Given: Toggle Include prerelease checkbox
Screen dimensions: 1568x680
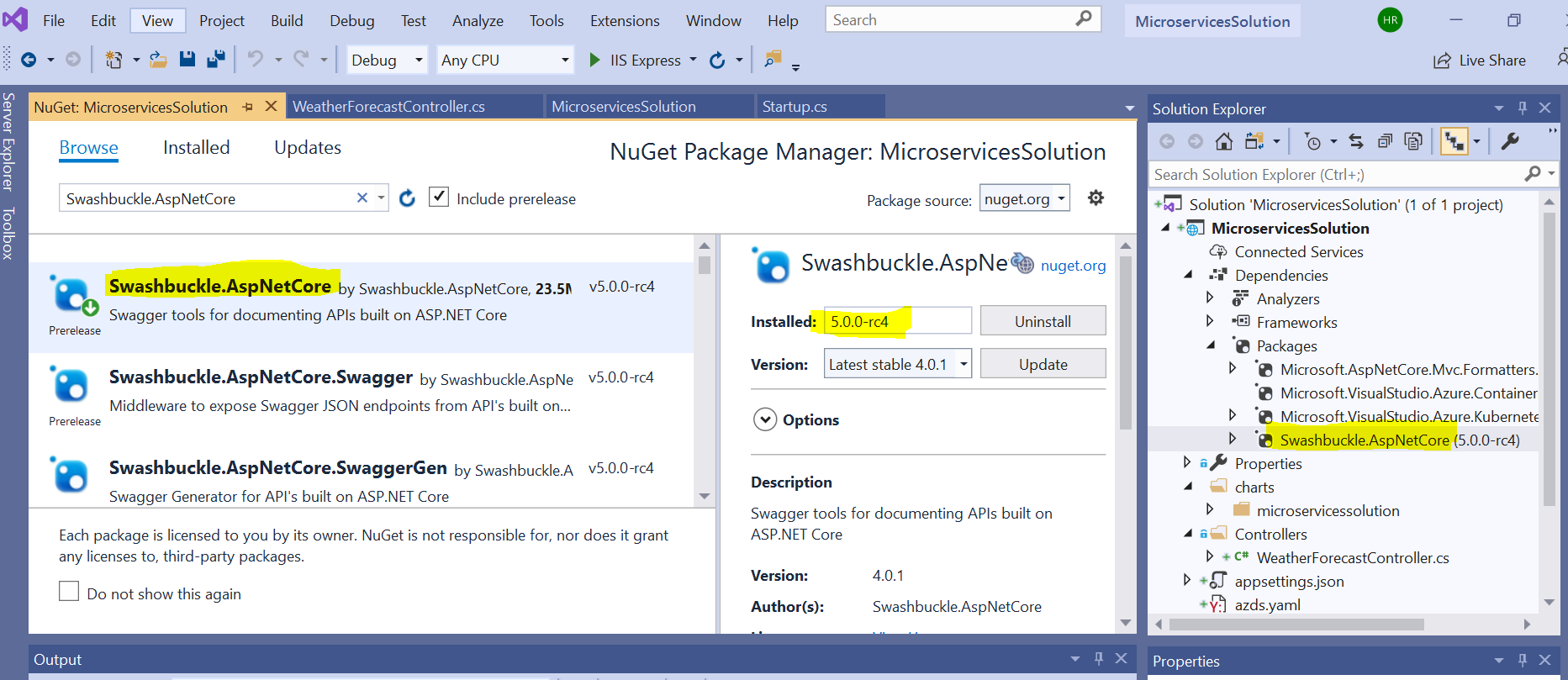Looking at the screenshot, I should tap(438, 197).
